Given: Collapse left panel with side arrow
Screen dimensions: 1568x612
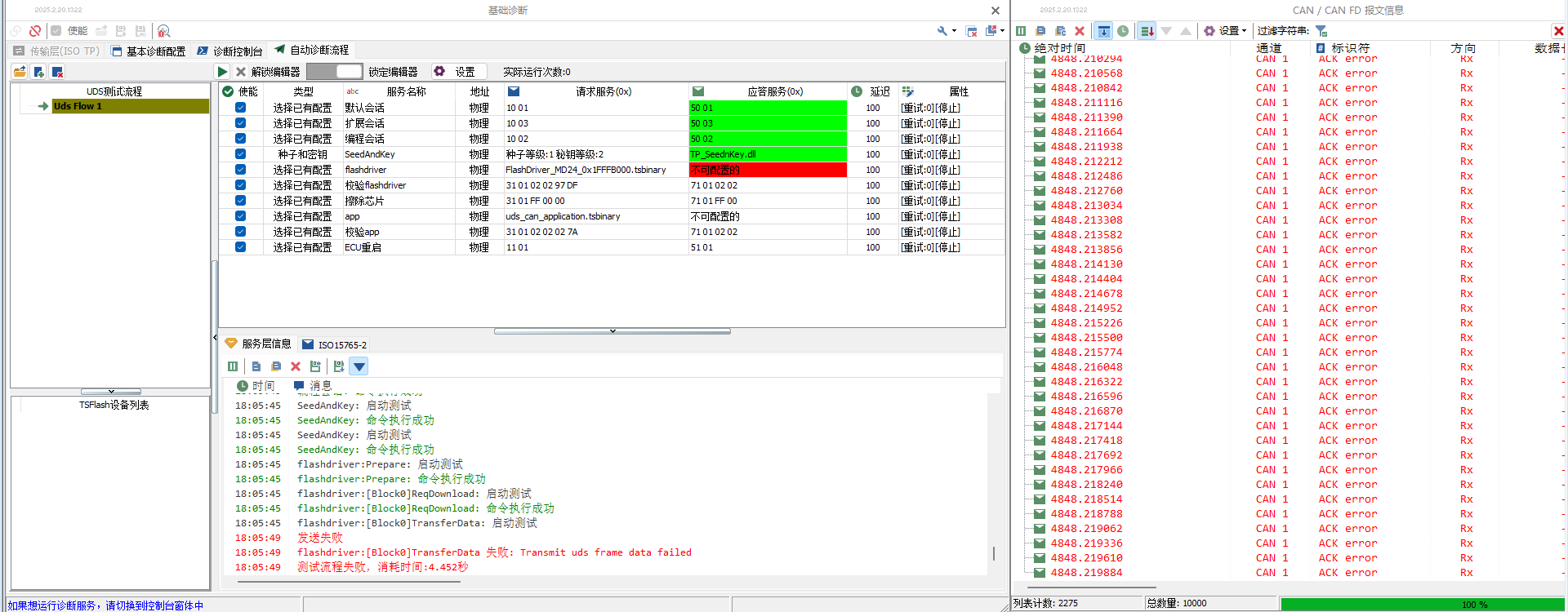Looking at the screenshot, I should pyautogui.click(x=215, y=337).
